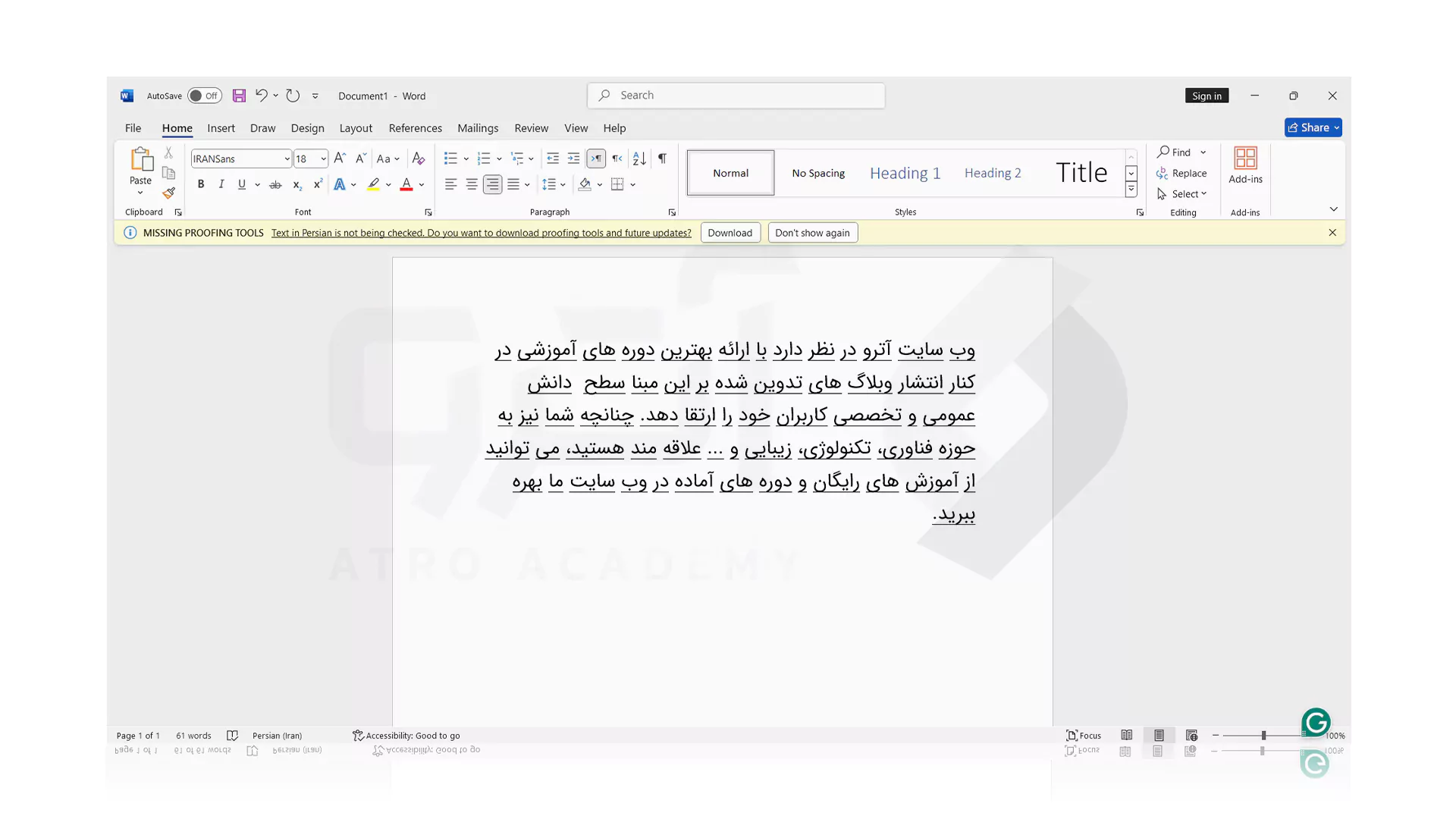
Task: Apply the Heading 1 style
Action: (905, 173)
